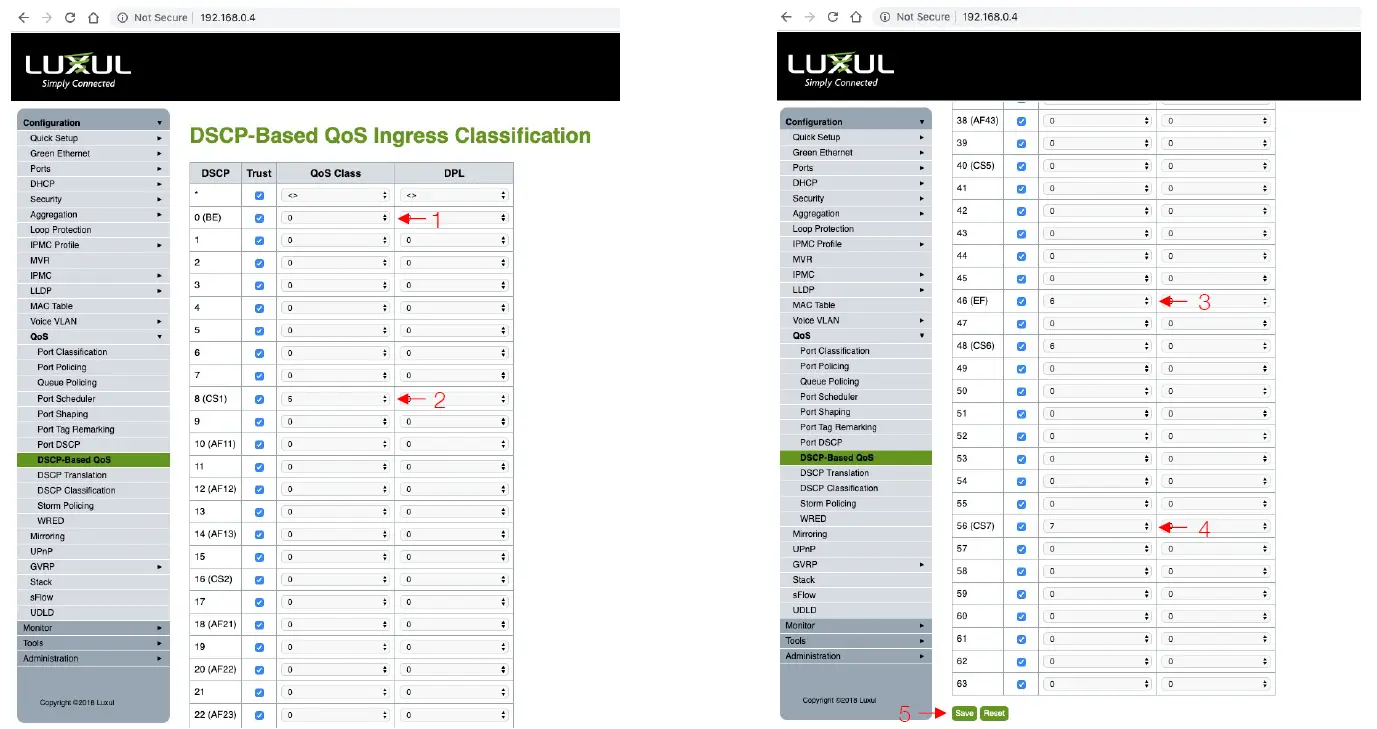
Task: Click the browser reload icon
Action: [x=68, y=17]
